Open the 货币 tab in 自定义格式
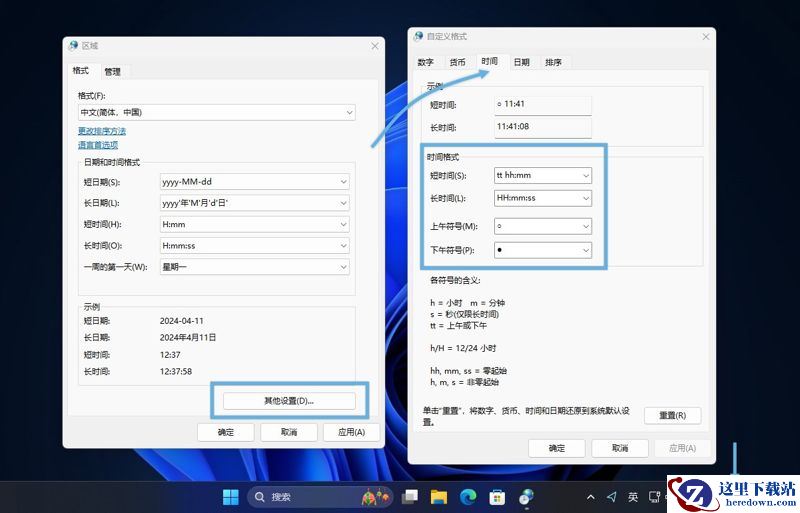800x513 pixels. point(458,62)
